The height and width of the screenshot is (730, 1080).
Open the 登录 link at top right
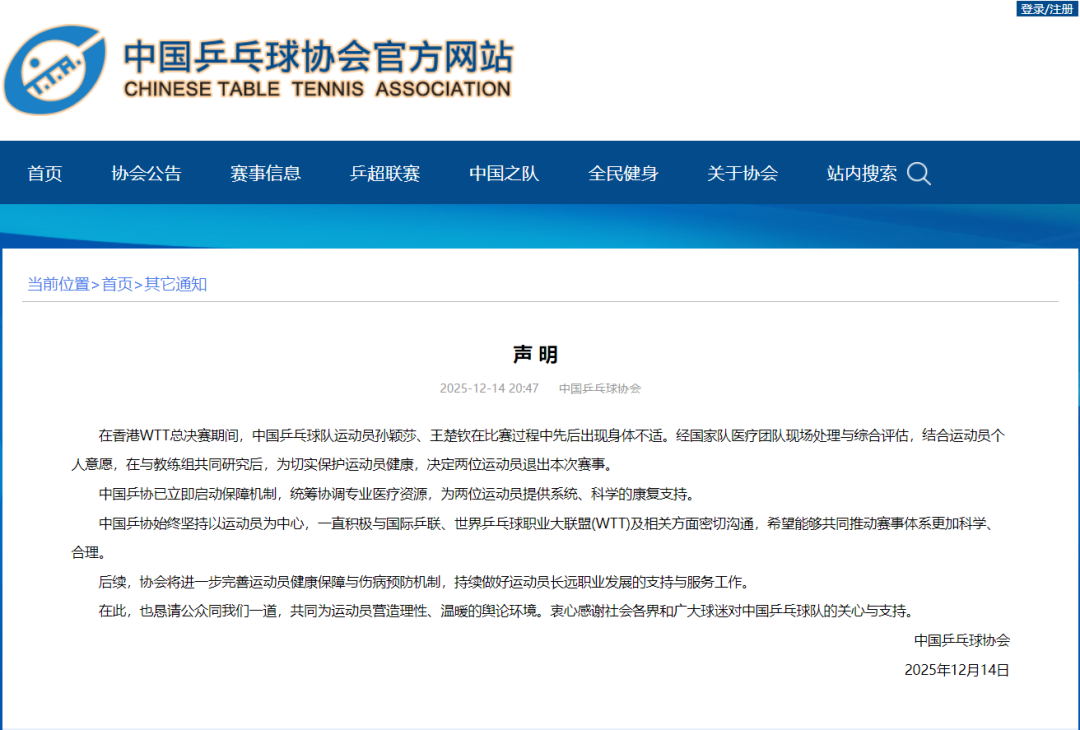(x=1032, y=9)
